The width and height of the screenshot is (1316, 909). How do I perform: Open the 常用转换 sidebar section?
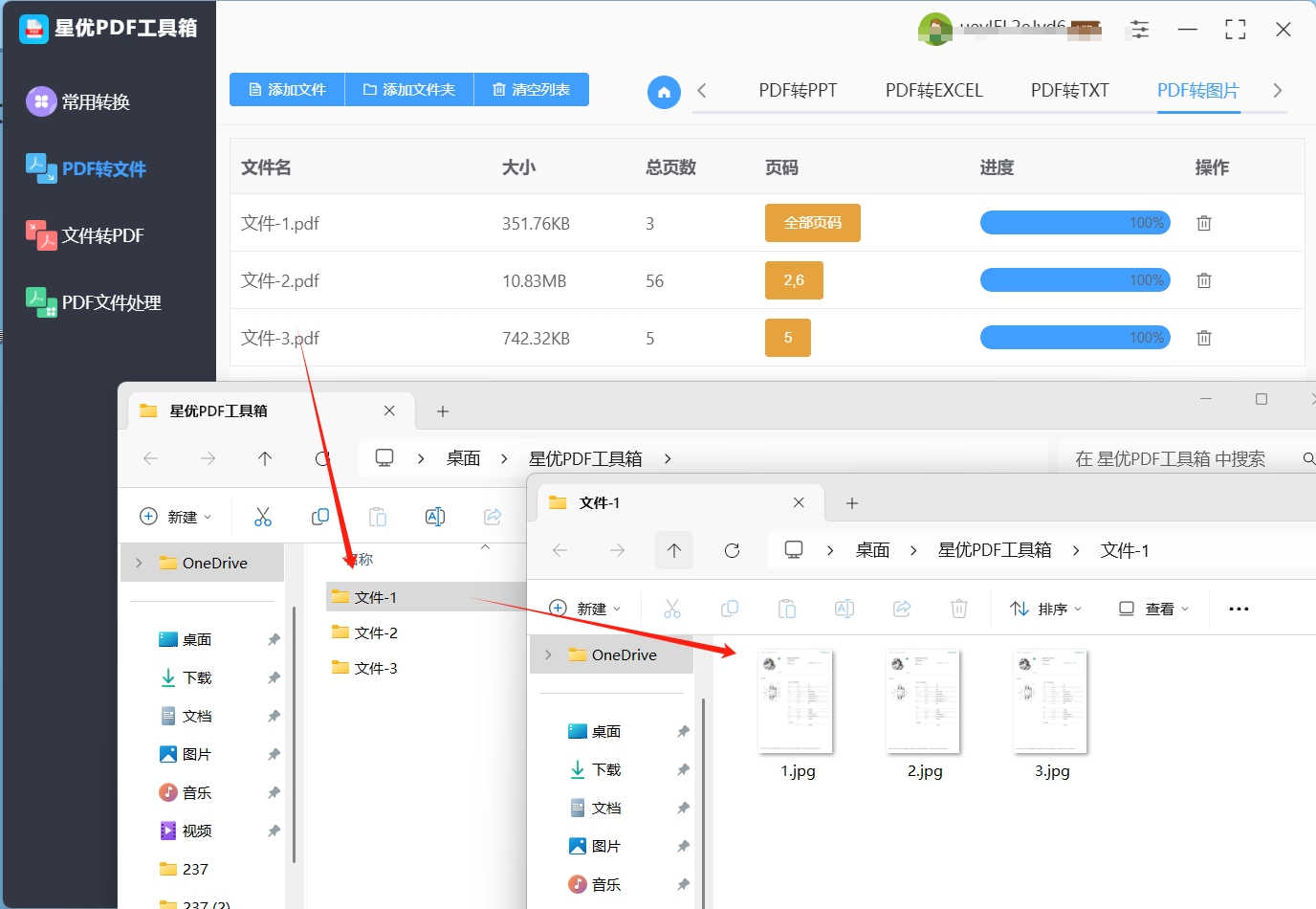(78, 101)
